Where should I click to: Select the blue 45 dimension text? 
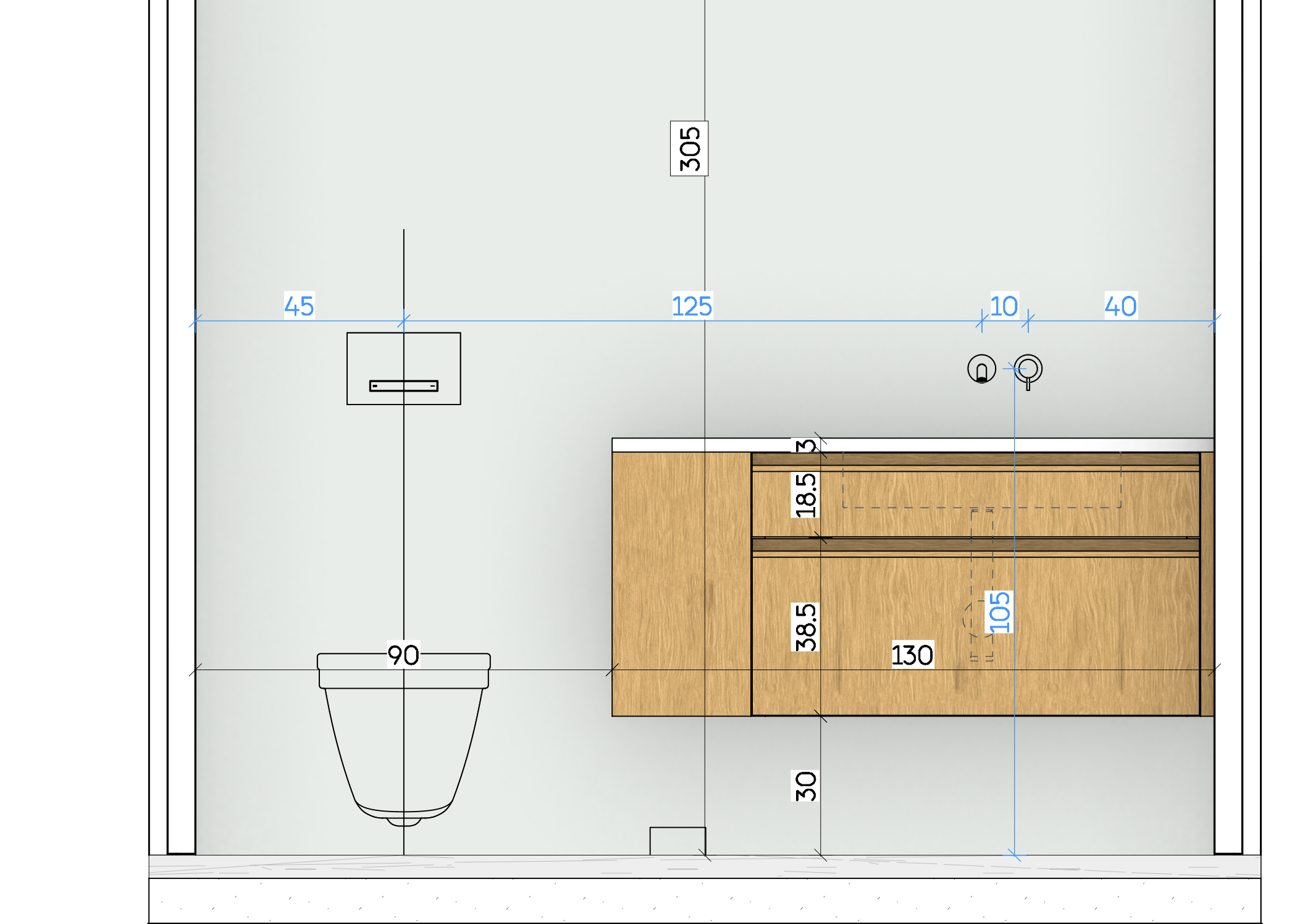(x=299, y=306)
